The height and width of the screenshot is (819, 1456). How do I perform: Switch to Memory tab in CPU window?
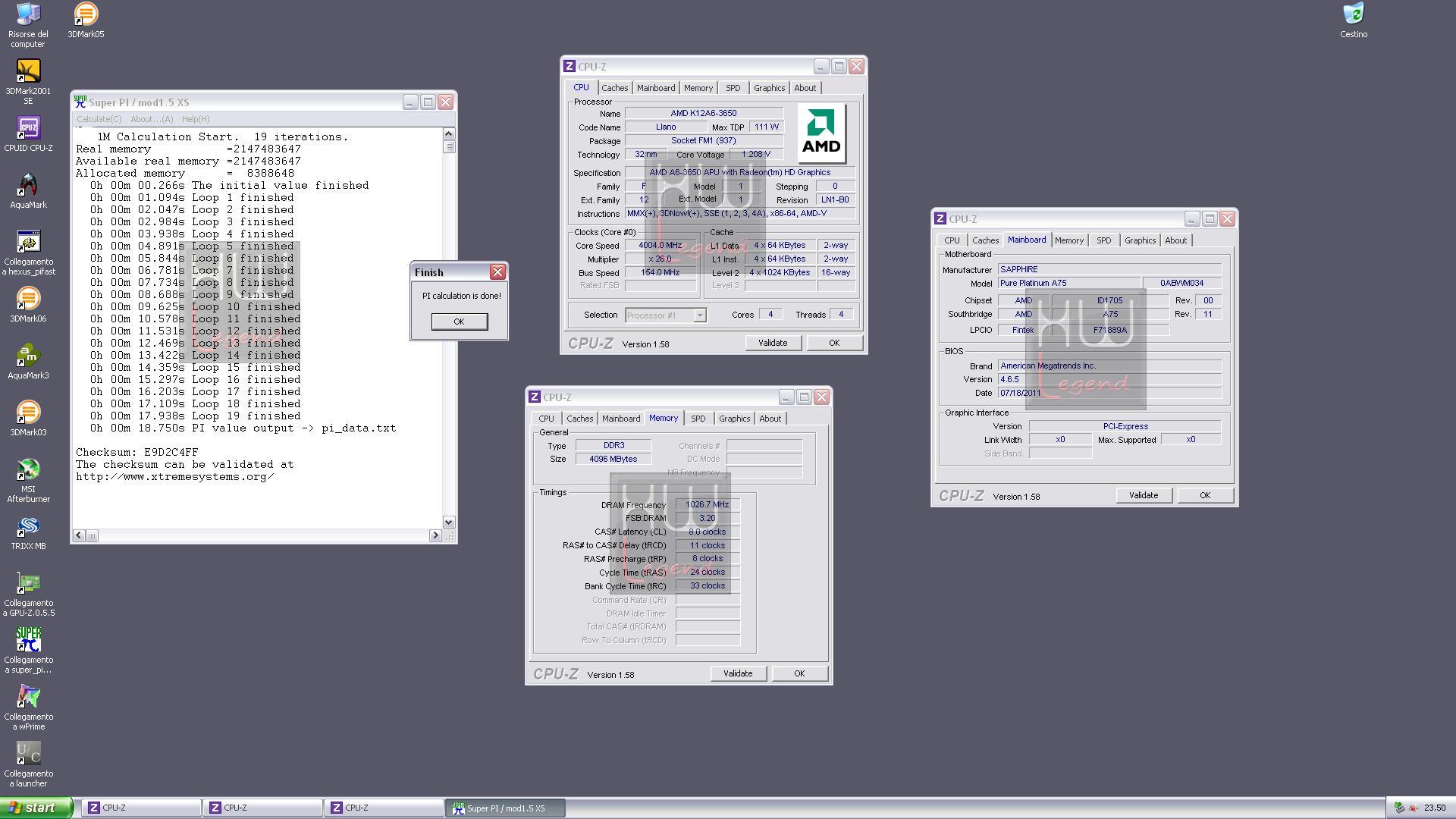tap(698, 88)
